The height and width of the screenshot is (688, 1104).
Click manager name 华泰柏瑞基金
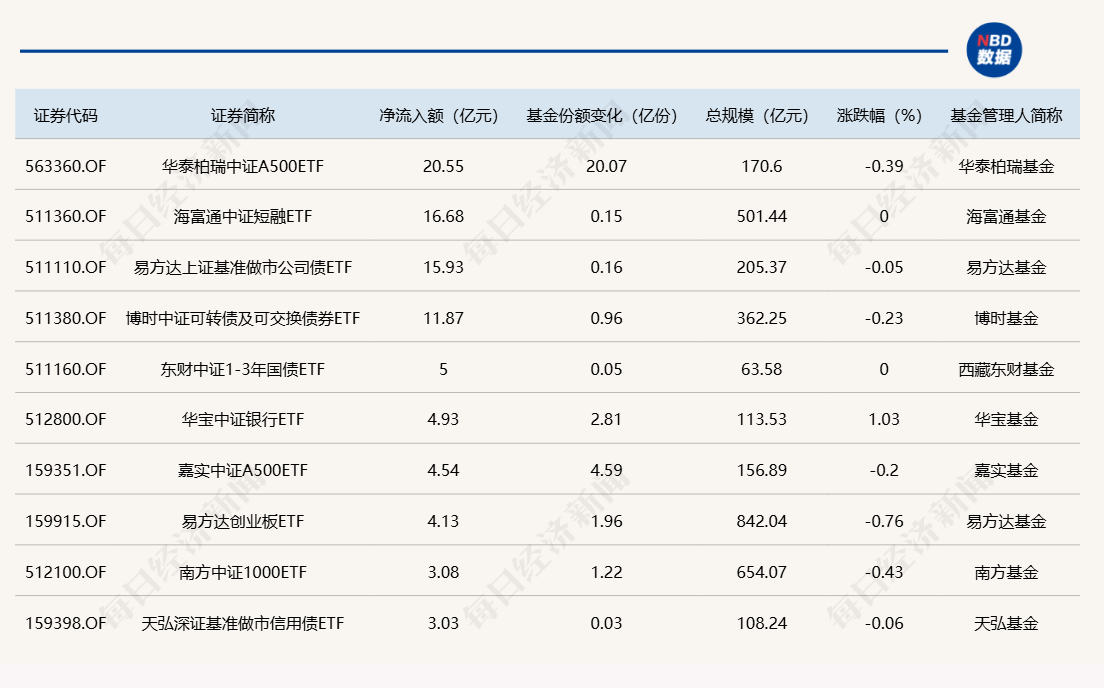pos(1006,166)
